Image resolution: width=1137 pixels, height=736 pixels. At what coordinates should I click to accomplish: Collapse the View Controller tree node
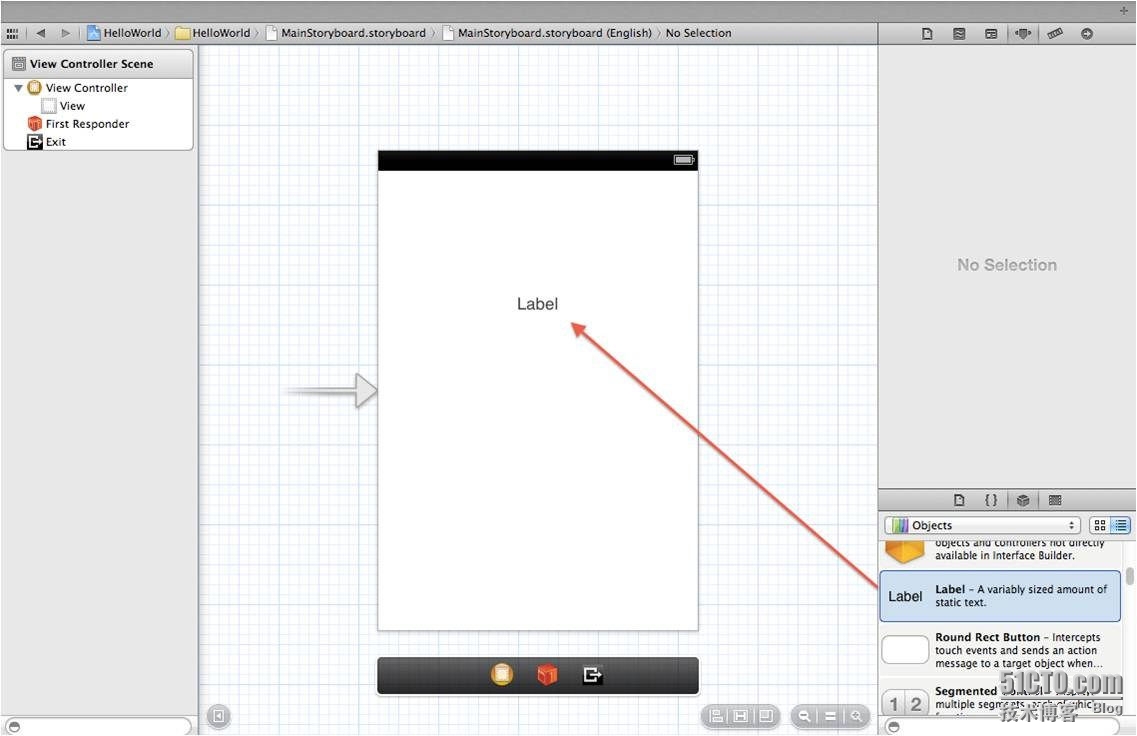(x=18, y=88)
